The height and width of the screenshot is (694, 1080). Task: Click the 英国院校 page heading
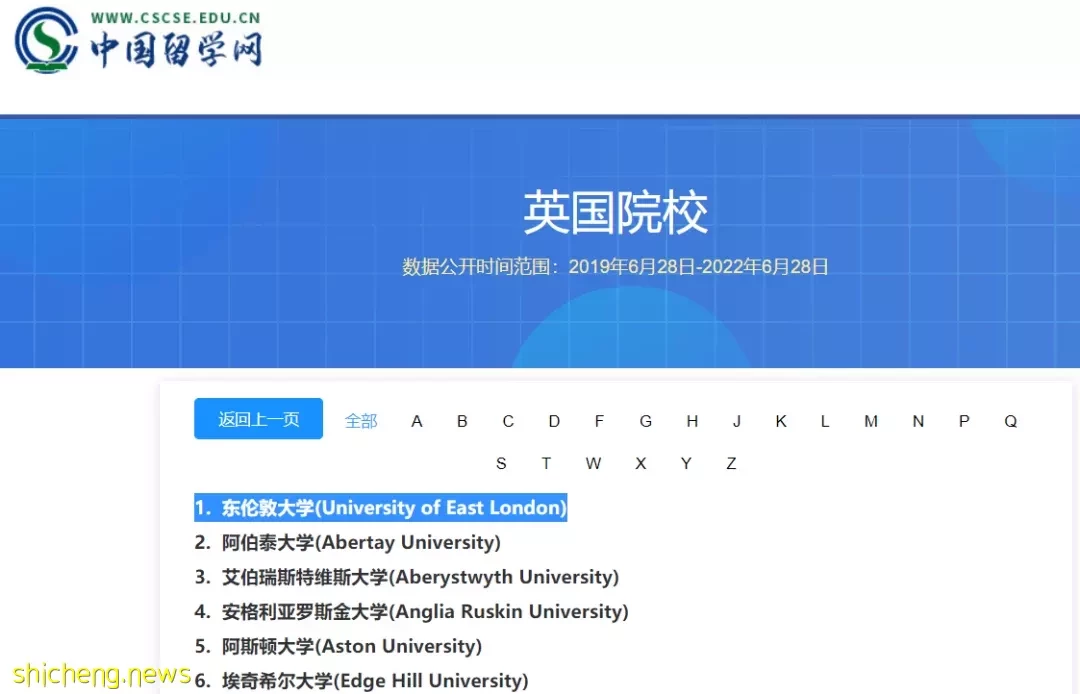point(615,213)
